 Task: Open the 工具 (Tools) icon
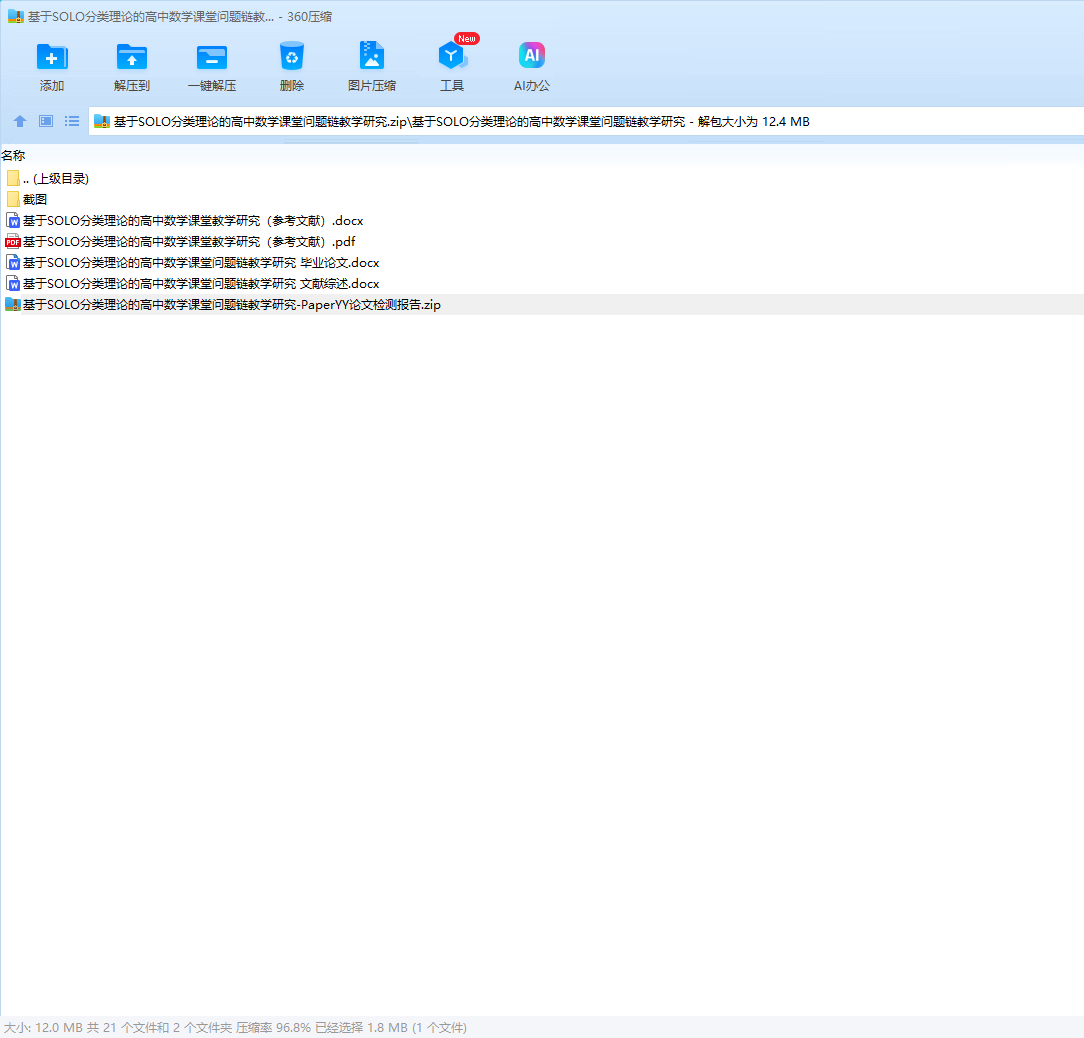(x=452, y=55)
